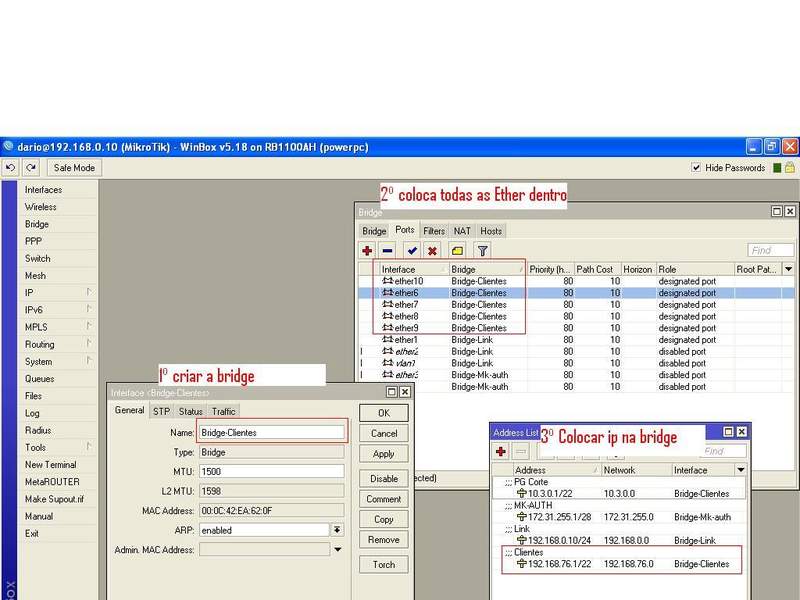Switch to the Hosts tab
Image resolution: width=800 pixels, height=600 pixels.
pos(491,231)
